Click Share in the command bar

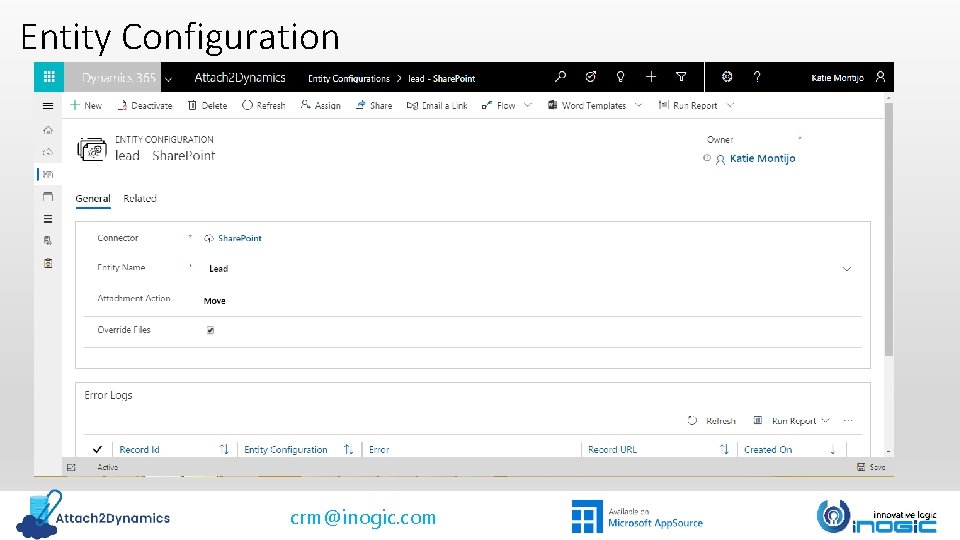tap(374, 105)
